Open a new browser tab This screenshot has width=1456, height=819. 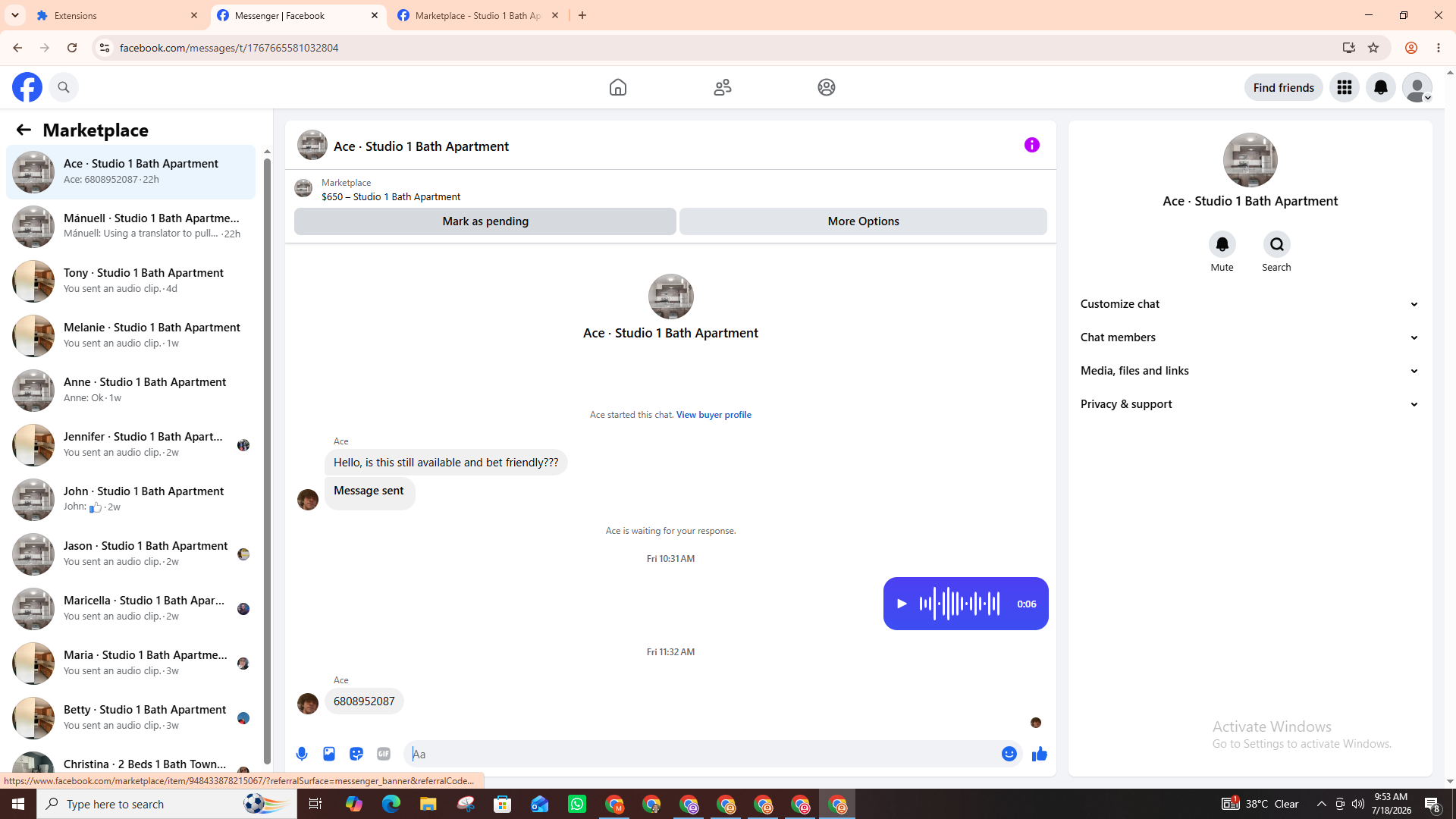[582, 15]
